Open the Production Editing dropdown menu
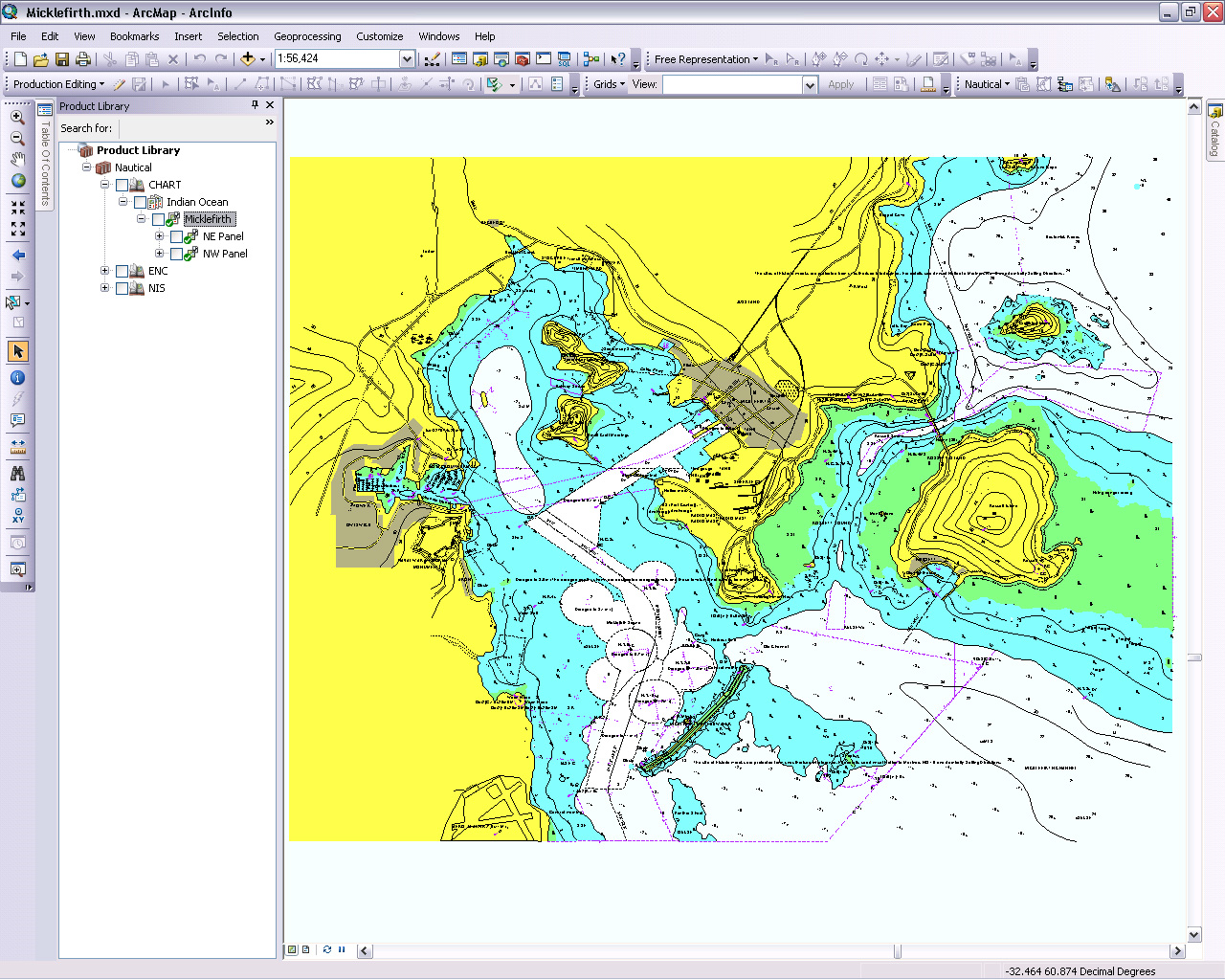This screenshot has width=1225, height=980. point(58,84)
